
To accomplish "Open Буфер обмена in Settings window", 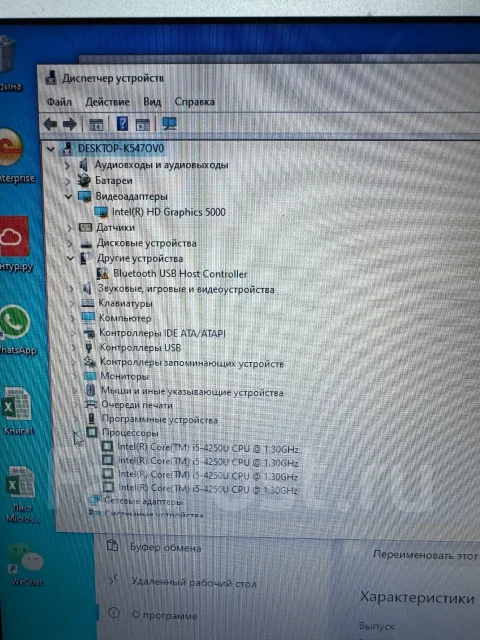I will pos(155,547).
